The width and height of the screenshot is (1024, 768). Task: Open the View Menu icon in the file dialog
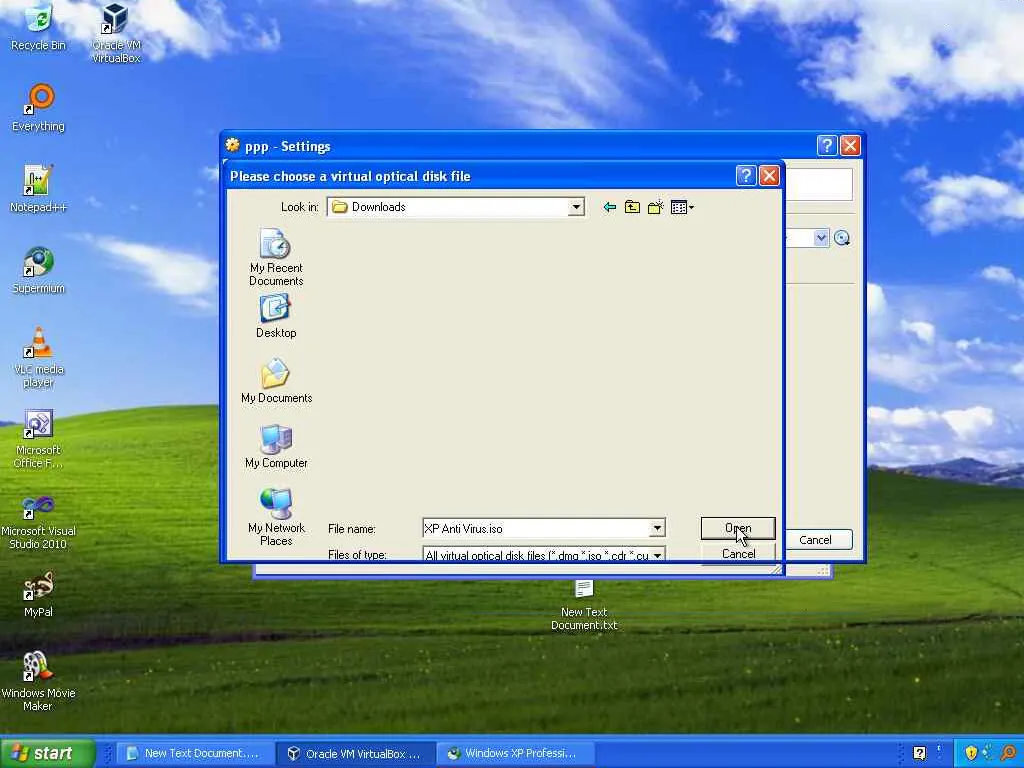682,207
